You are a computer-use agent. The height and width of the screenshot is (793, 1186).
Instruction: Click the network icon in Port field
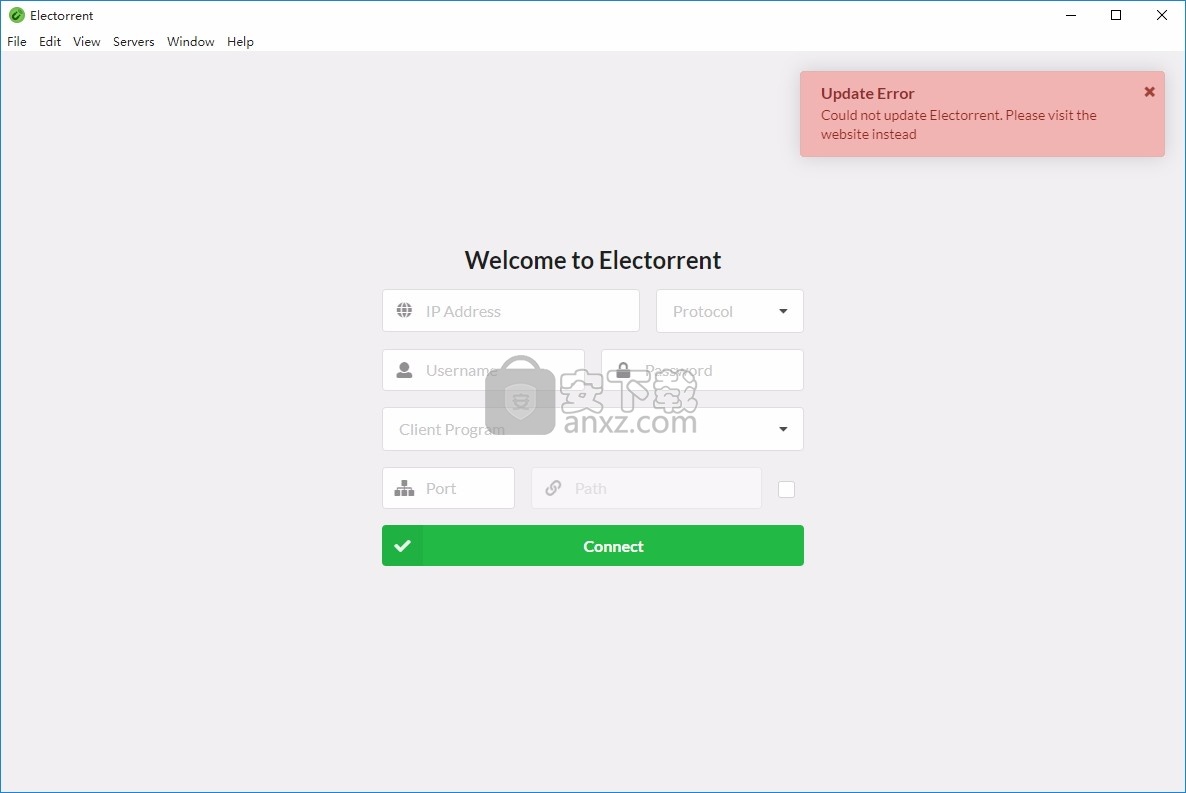[405, 488]
